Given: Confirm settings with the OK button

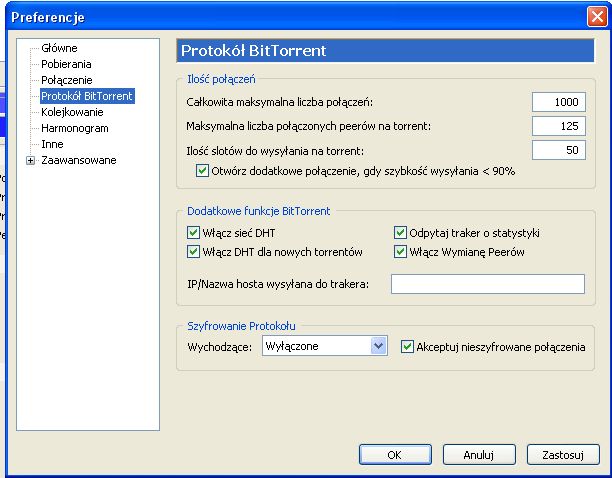Looking at the screenshot, I should pos(395,455).
